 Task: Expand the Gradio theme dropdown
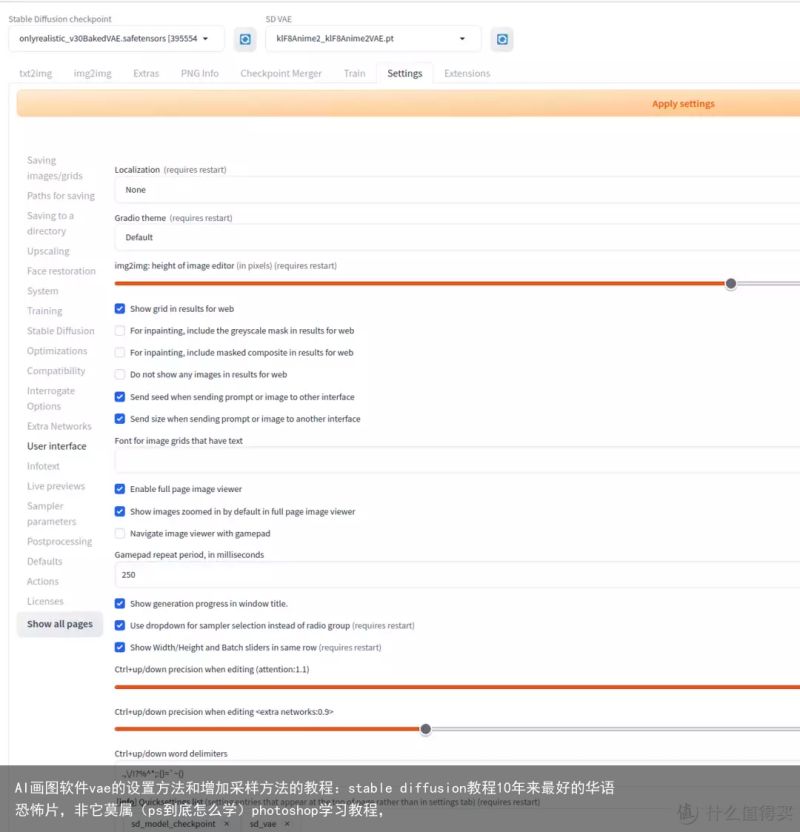[x=457, y=237]
